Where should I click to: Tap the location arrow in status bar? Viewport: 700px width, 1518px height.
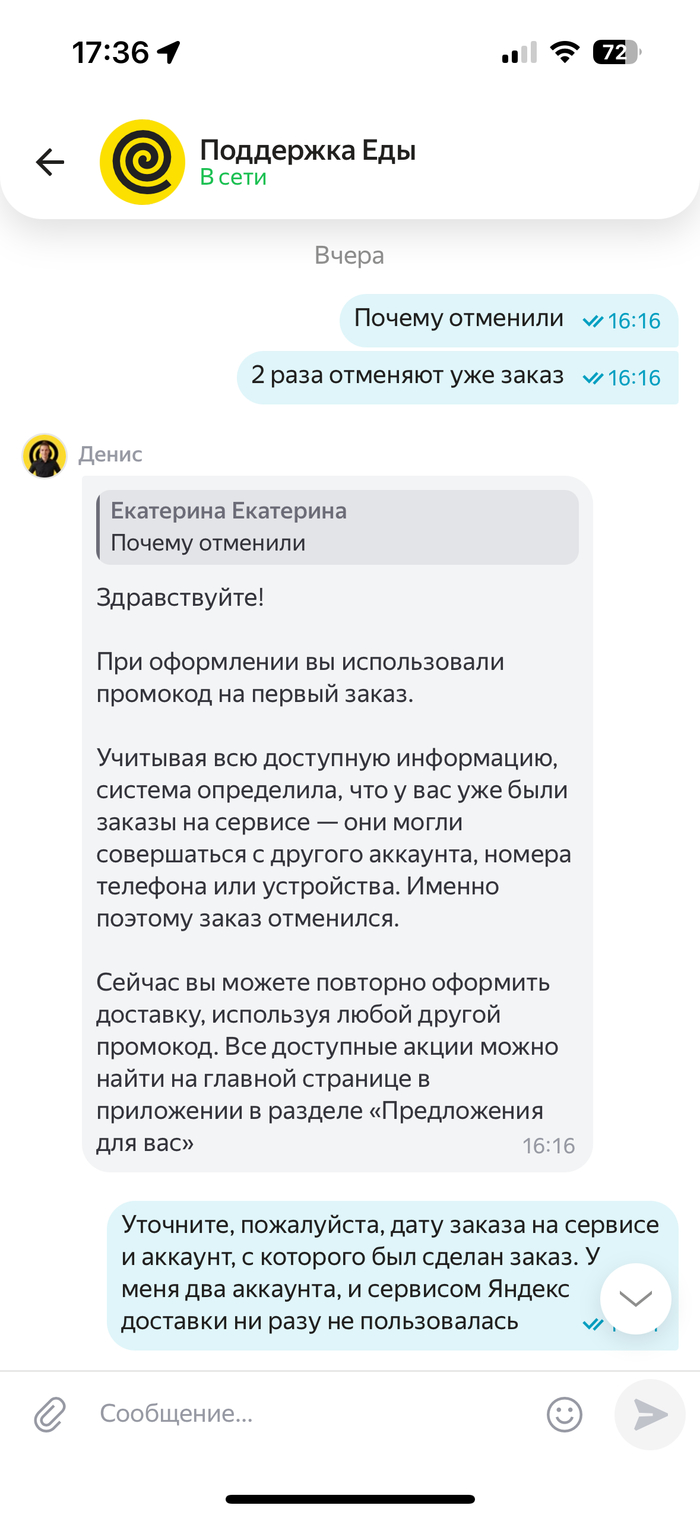click(x=169, y=52)
